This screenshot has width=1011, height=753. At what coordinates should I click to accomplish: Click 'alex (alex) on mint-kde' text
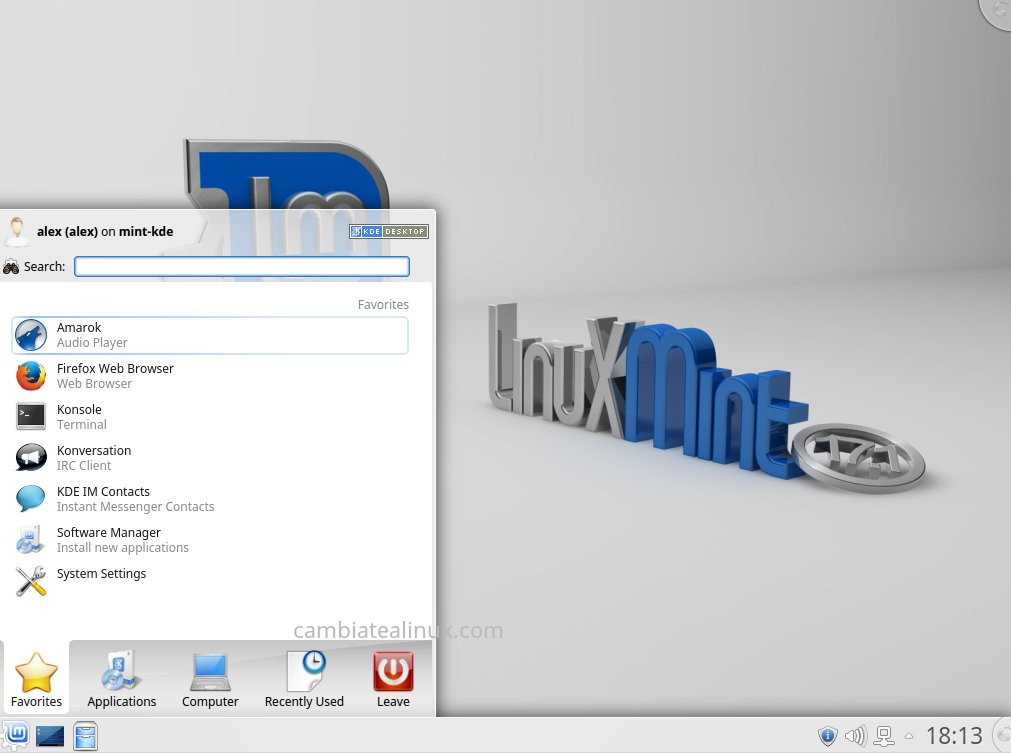105,231
